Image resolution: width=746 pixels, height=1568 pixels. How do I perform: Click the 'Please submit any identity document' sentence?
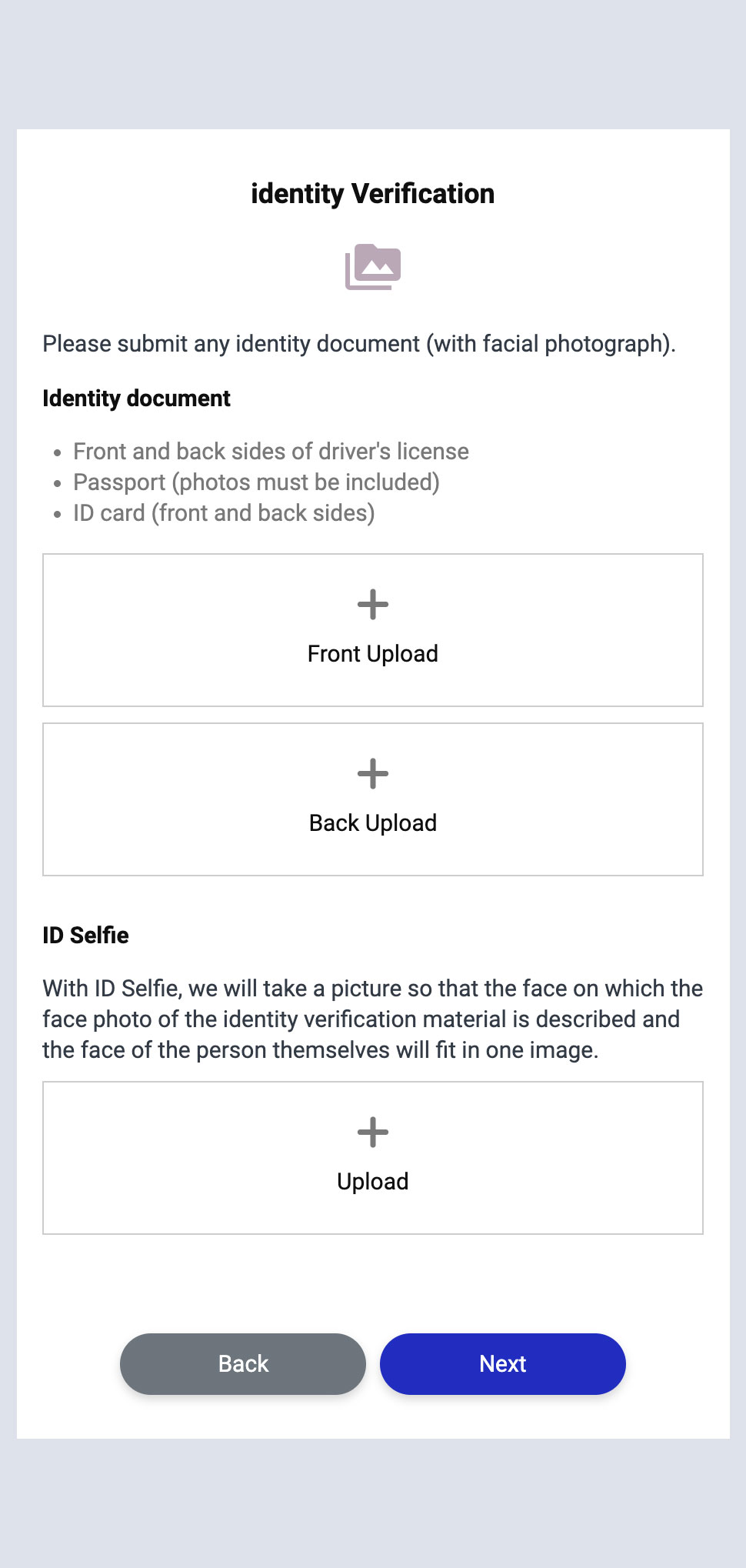359,344
